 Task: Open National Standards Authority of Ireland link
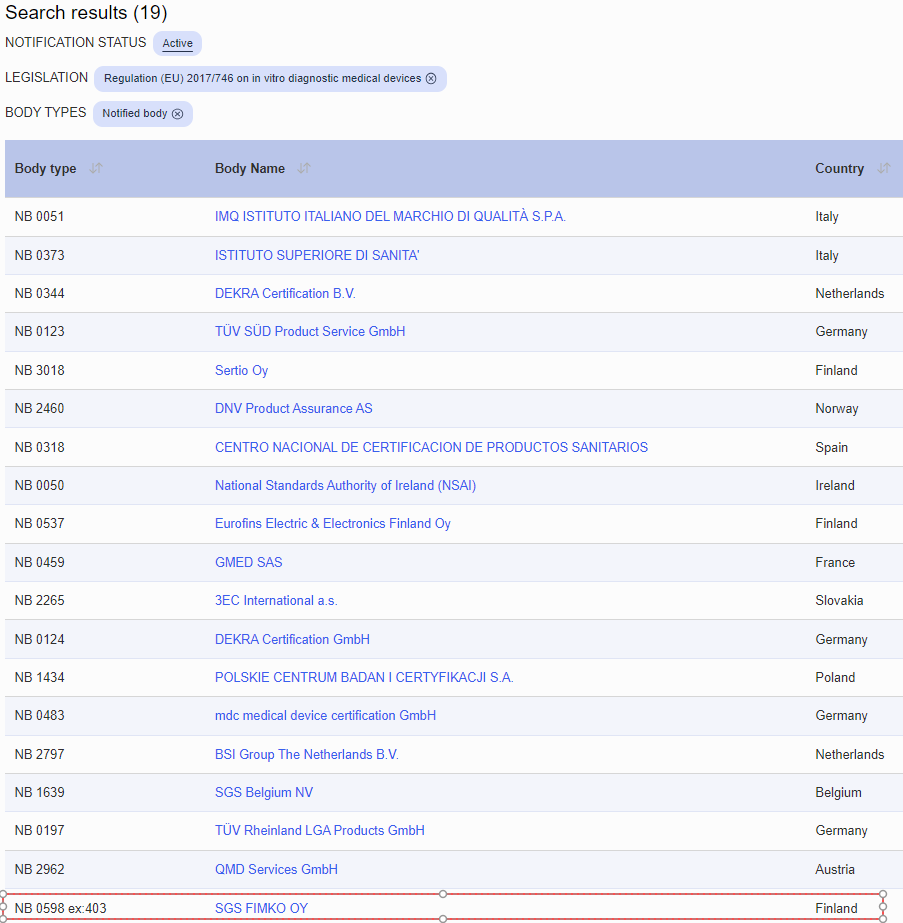(x=345, y=486)
